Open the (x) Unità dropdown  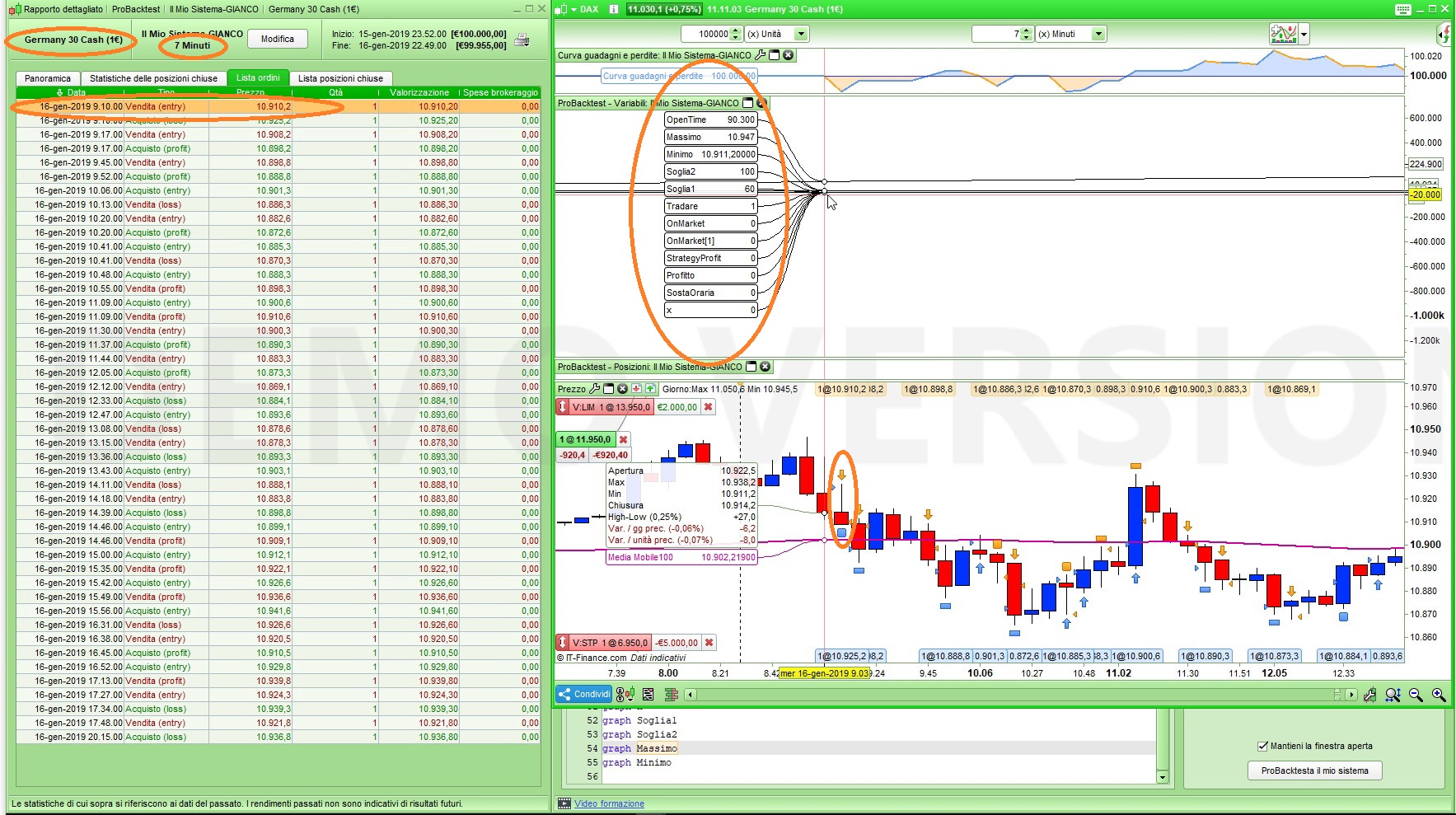click(801, 34)
